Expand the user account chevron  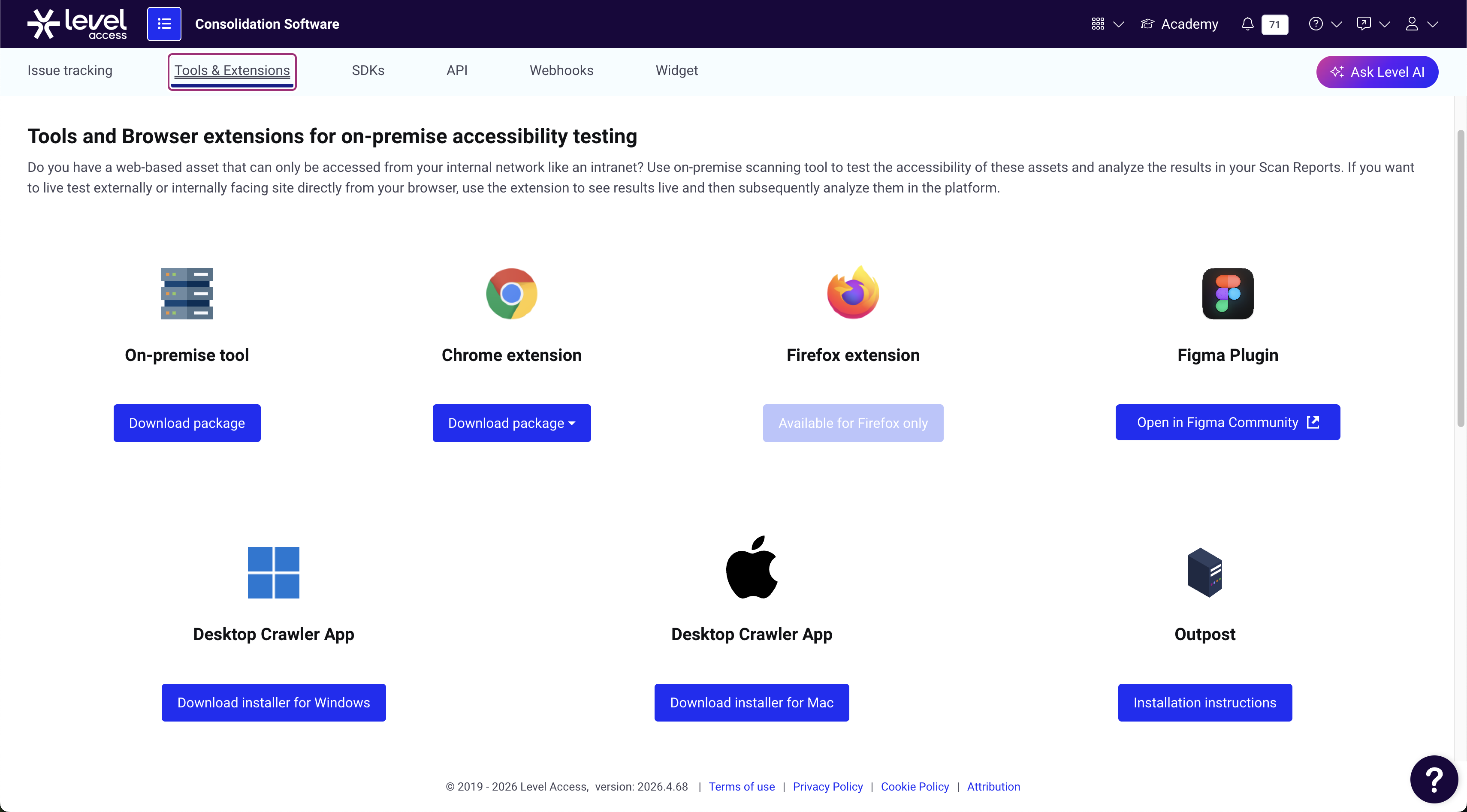[1433, 24]
